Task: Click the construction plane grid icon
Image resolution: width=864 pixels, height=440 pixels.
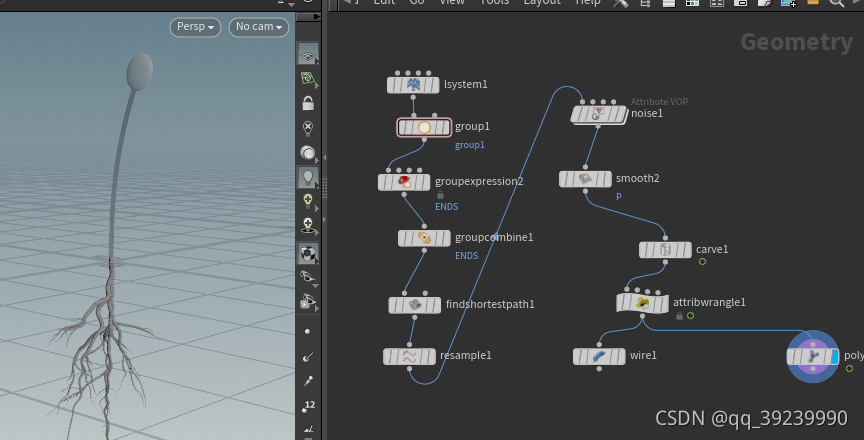Action: (x=308, y=54)
